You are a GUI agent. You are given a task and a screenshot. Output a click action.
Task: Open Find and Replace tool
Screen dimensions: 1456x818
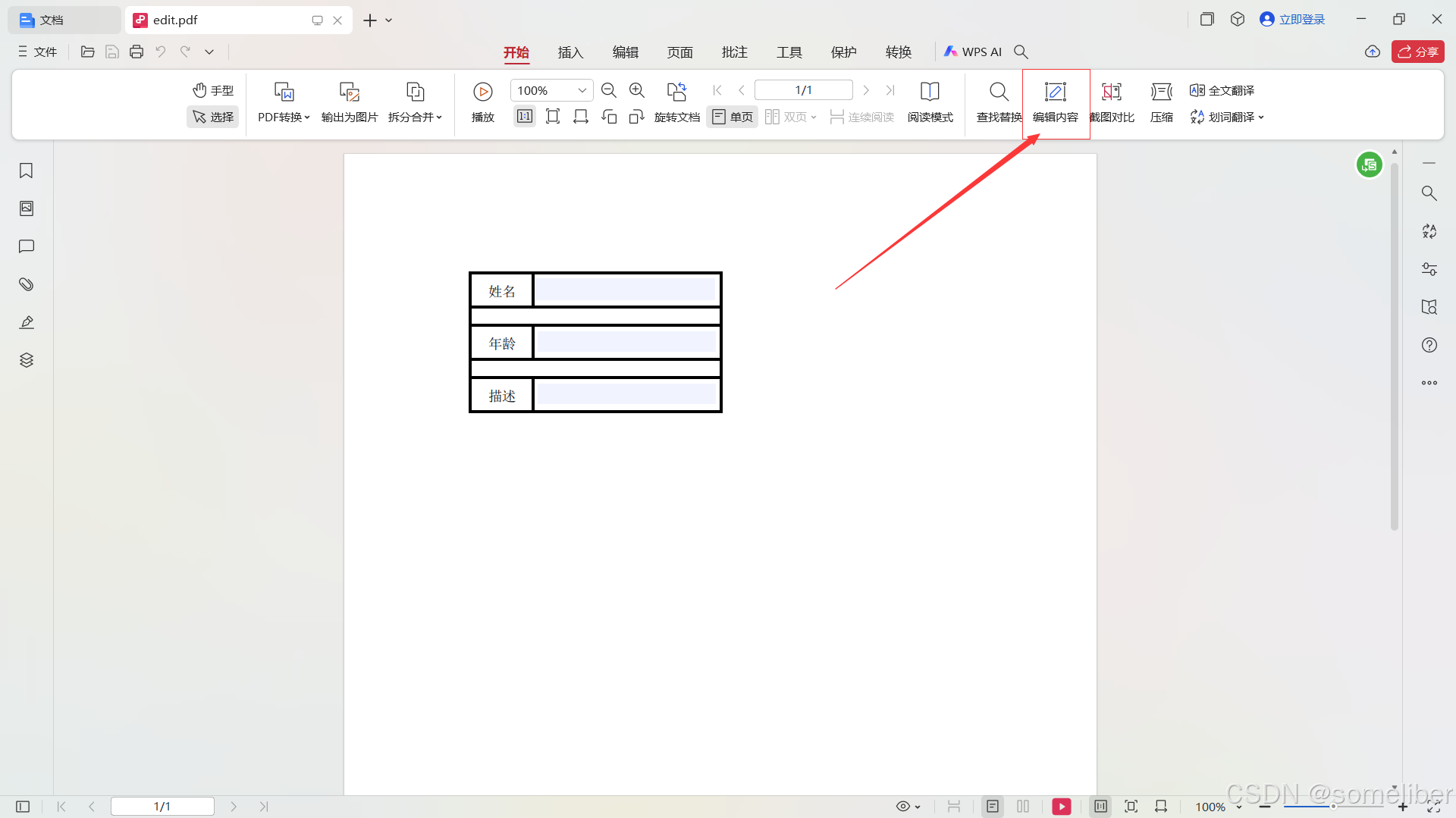tap(999, 102)
